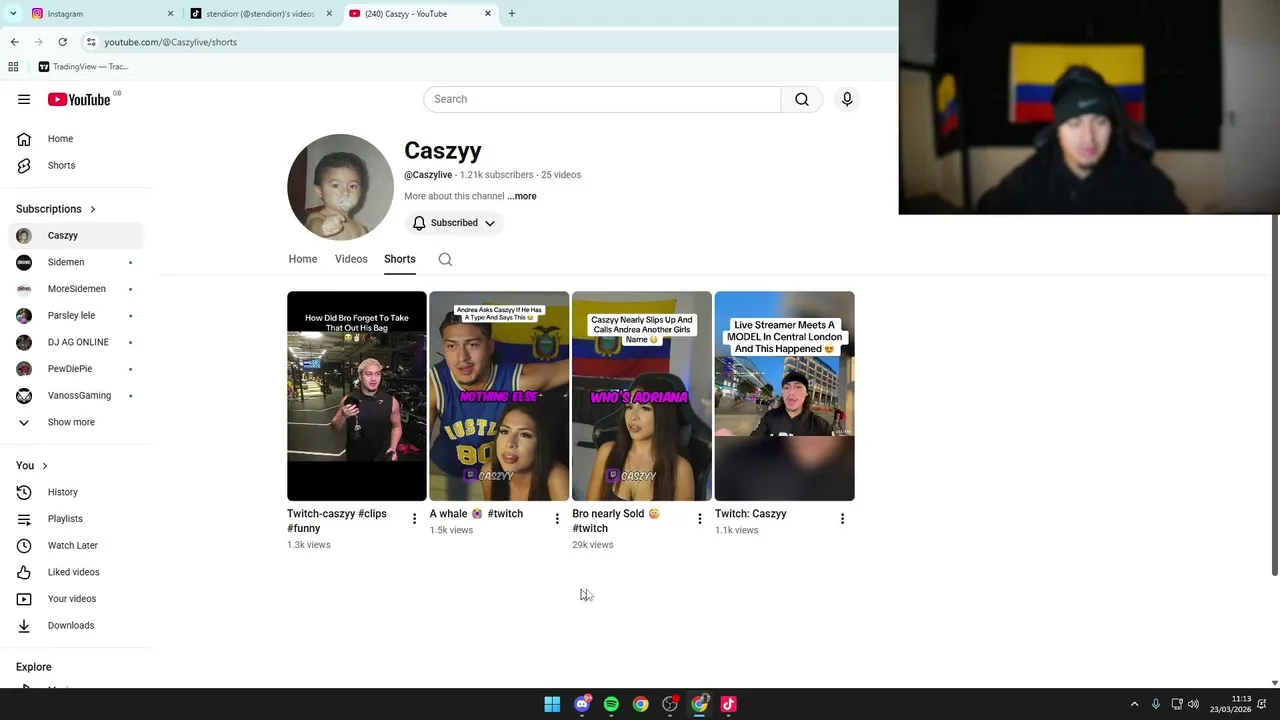Image resolution: width=1280 pixels, height=720 pixels.
Task: Switch to Instagram browser tab
Action: click(100, 14)
